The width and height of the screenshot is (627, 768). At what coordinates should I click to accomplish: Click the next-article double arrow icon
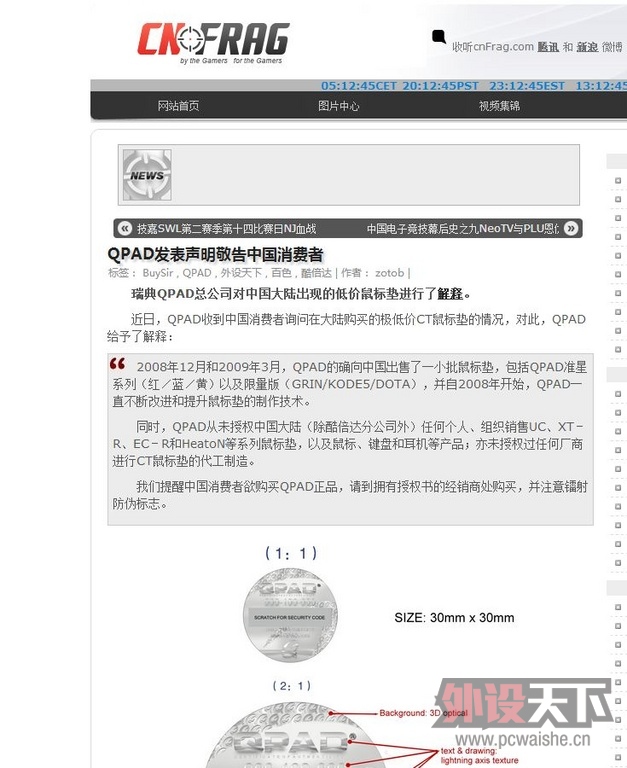coord(571,228)
